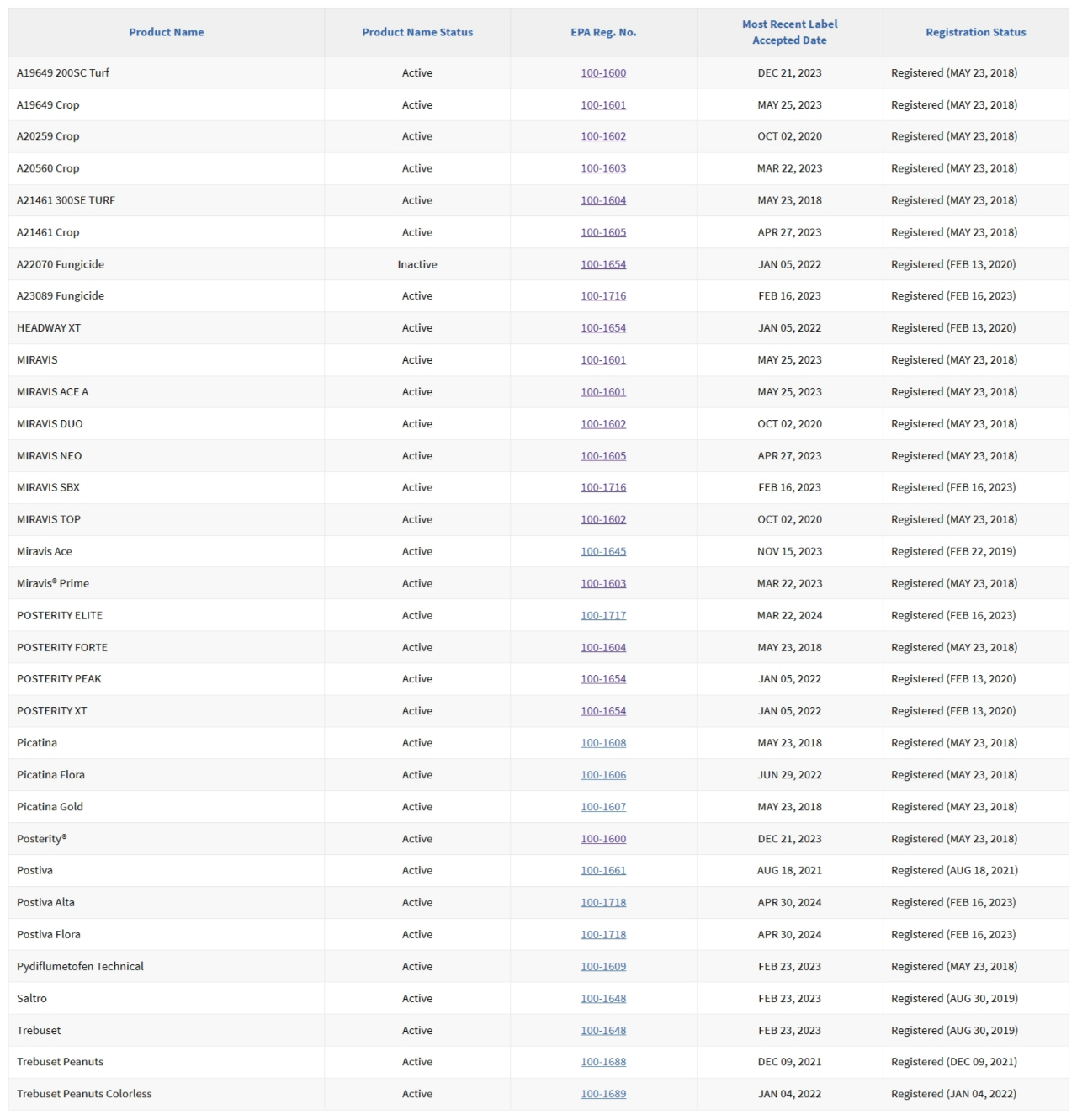Open link 100-1602 in MIRAVIS DUO row

click(603, 424)
